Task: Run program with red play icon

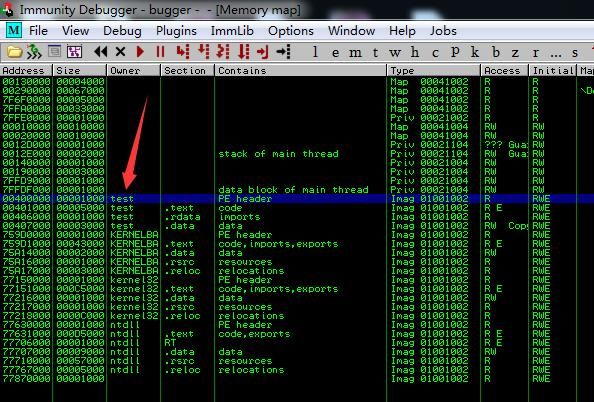Action: (140, 52)
